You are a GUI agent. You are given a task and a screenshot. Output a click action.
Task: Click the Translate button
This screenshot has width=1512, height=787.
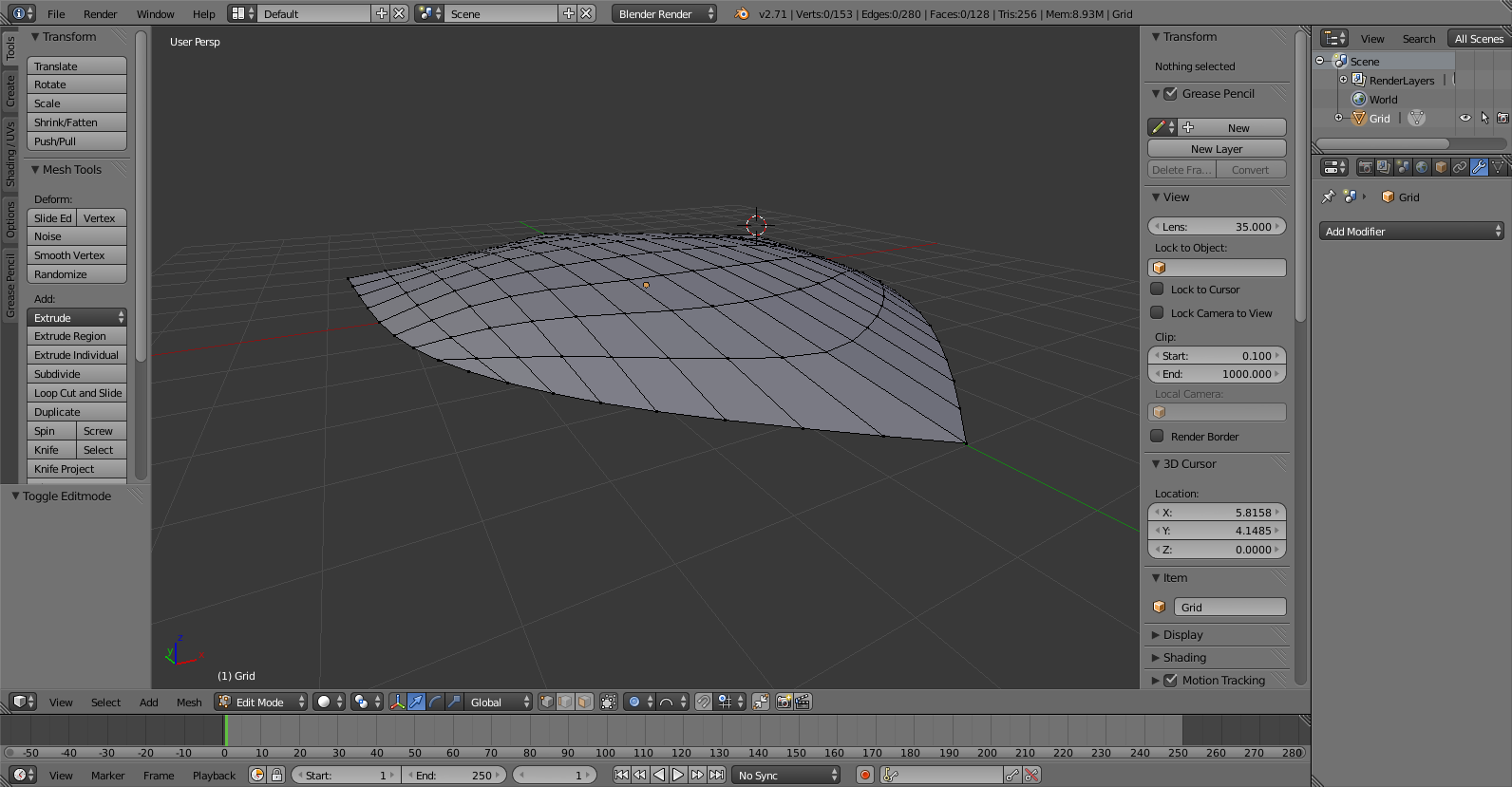pyautogui.click(x=77, y=66)
